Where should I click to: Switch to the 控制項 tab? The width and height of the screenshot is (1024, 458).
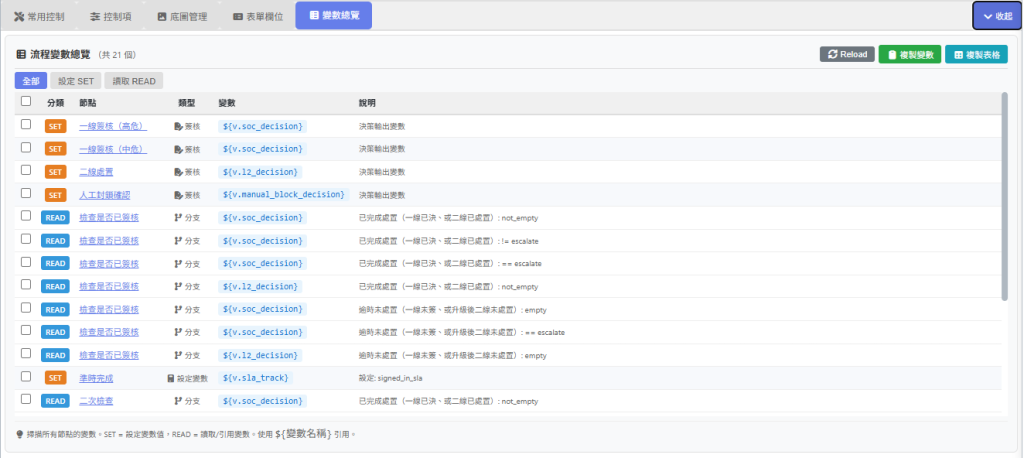click(x=111, y=17)
